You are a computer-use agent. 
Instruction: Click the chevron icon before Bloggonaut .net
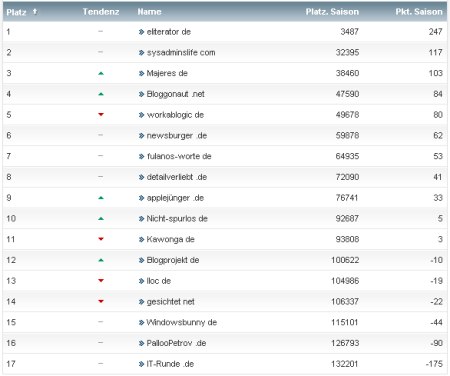click(x=141, y=94)
